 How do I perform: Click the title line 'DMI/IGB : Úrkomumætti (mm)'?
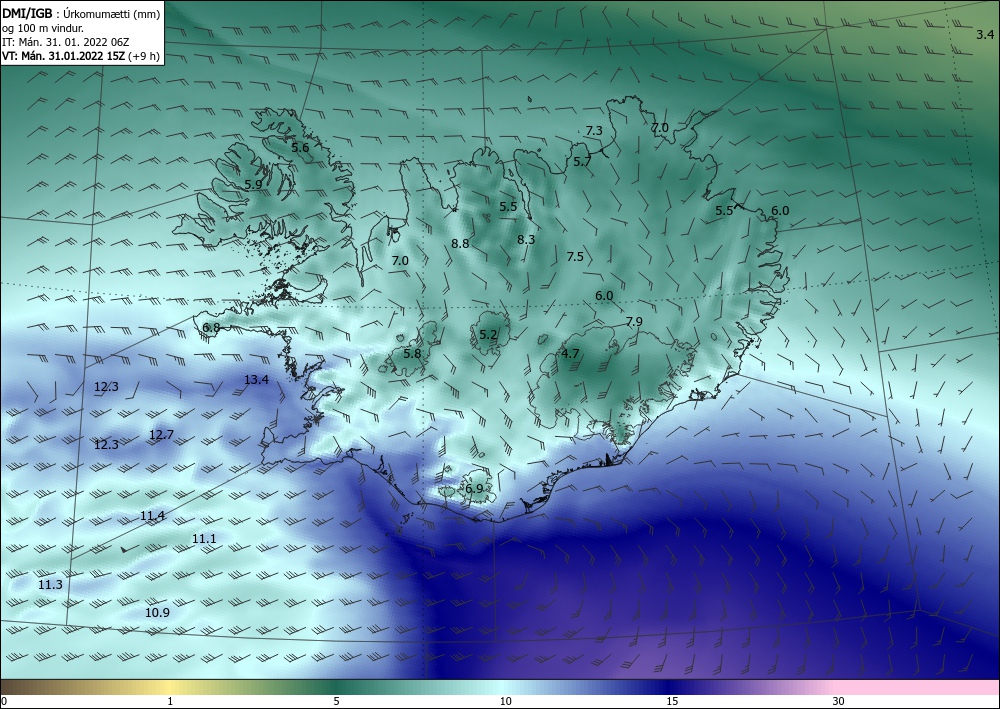coord(81,13)
